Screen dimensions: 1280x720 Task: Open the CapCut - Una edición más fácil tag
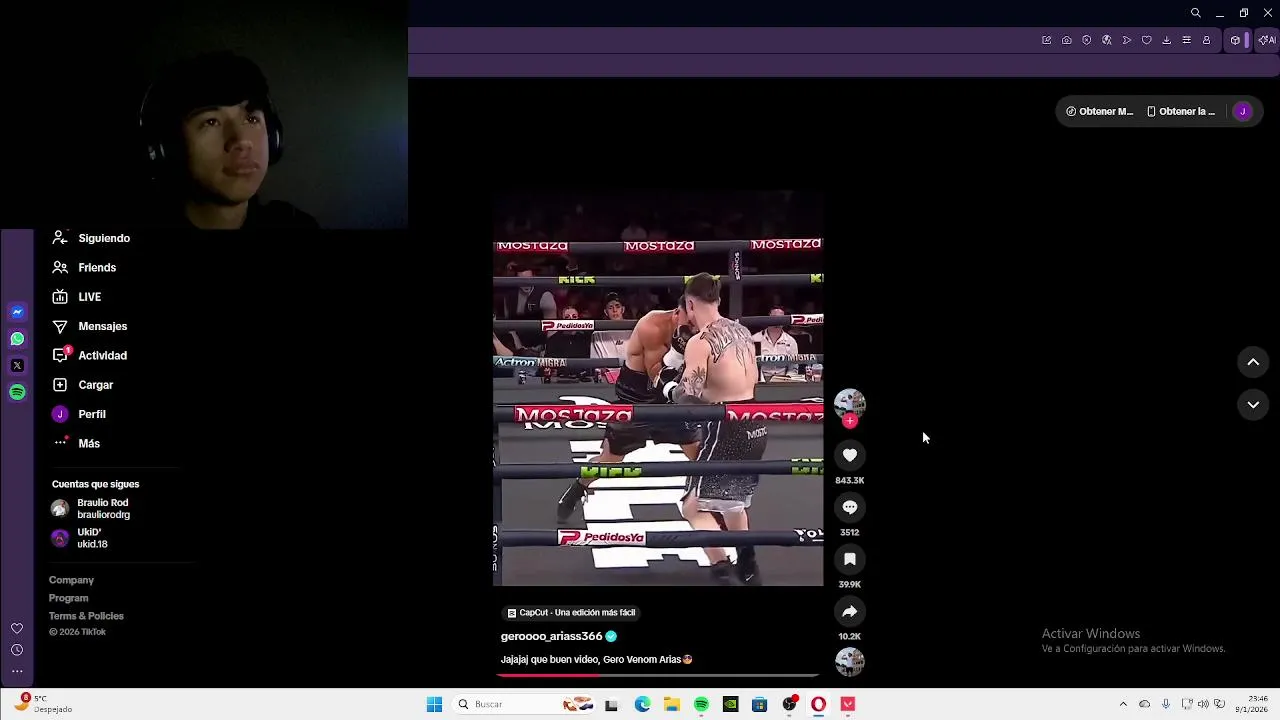(x=571, y=612)
